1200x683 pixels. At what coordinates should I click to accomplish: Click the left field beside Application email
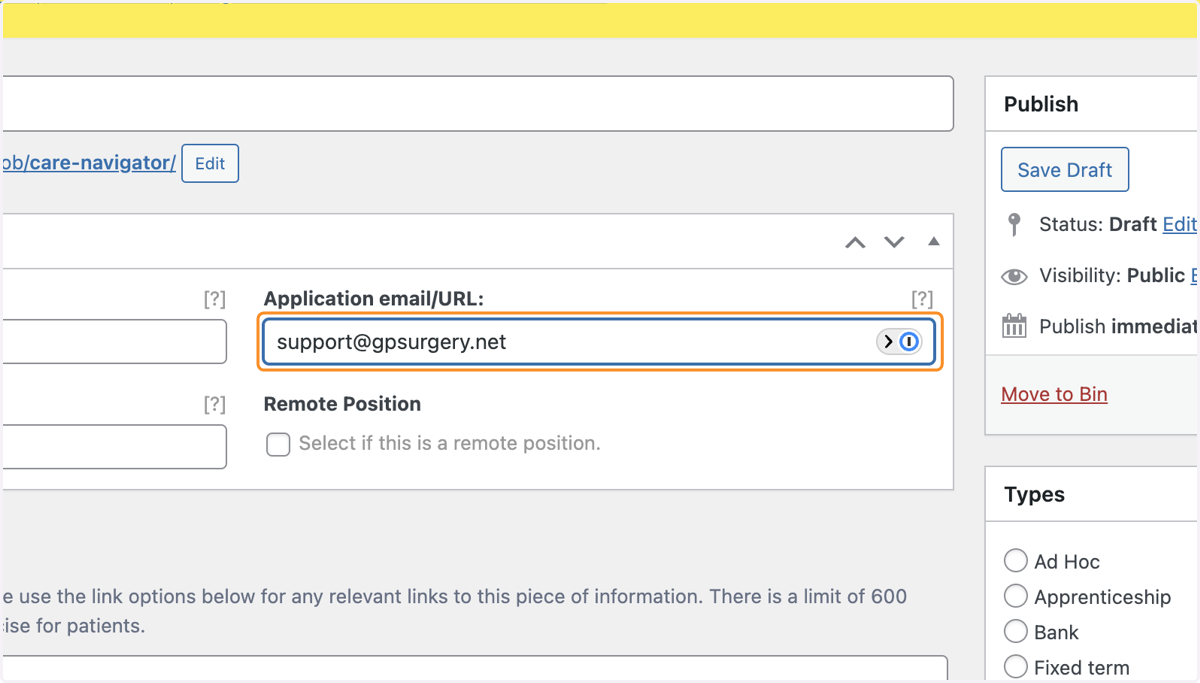[x=115, y=342]
